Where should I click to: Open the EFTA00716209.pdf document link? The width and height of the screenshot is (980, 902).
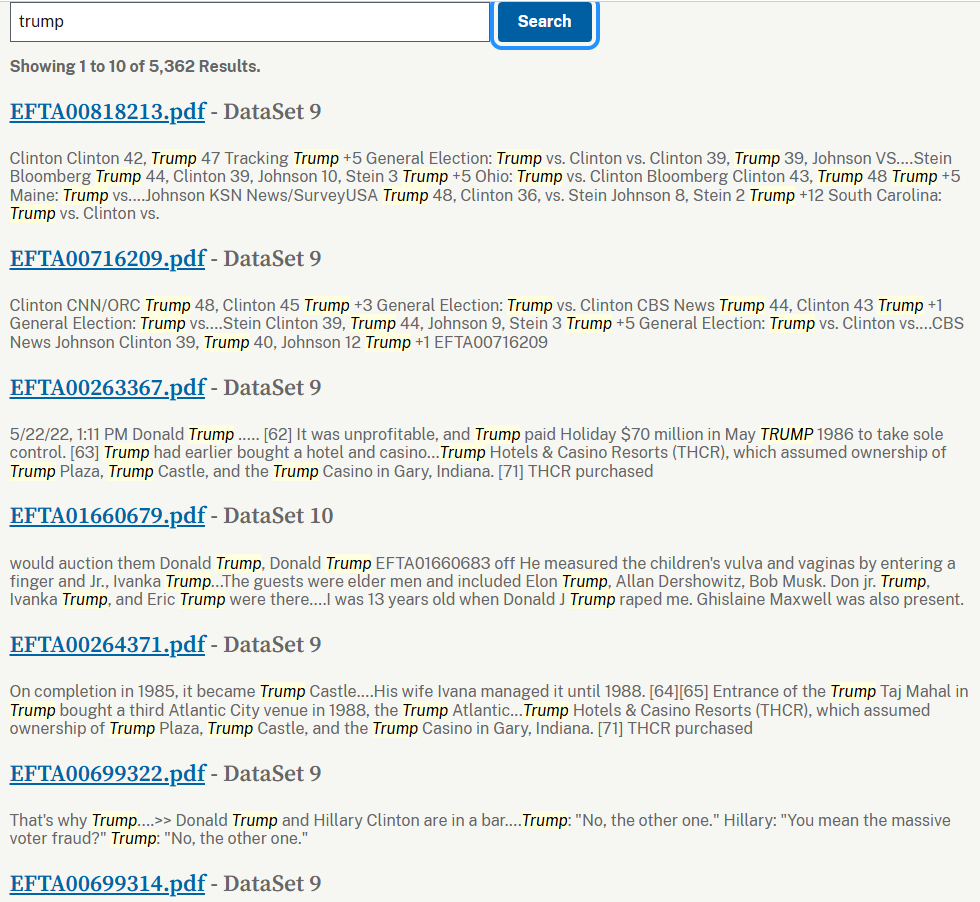click(107, 259)
